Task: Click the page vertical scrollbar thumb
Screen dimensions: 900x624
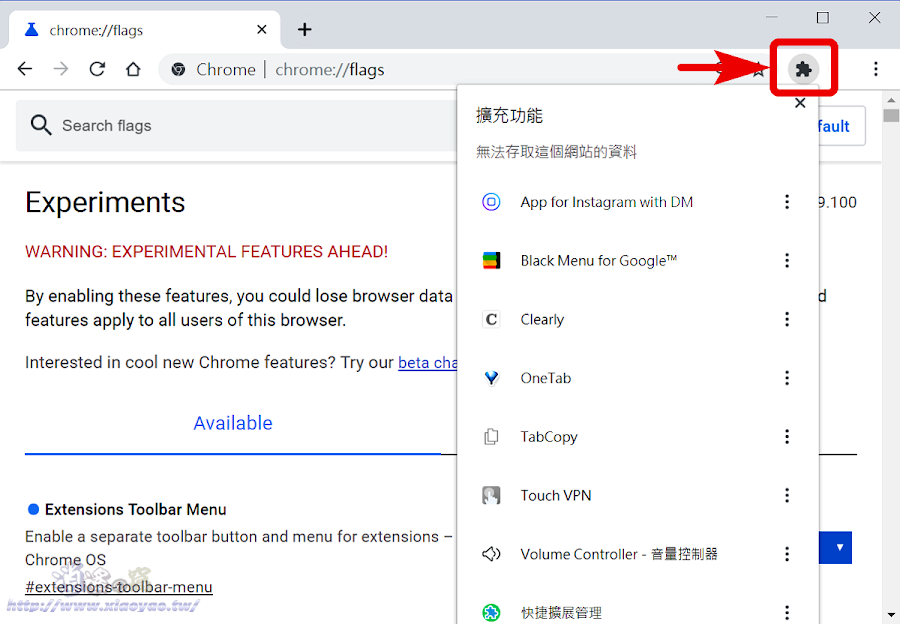Action: 891,115
